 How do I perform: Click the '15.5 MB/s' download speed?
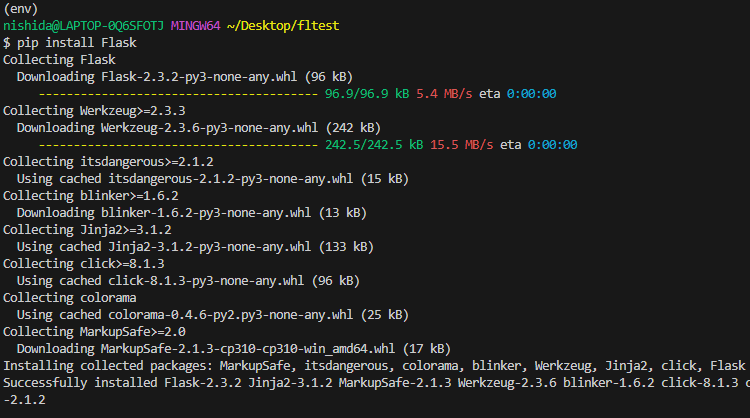coord(462,145)
